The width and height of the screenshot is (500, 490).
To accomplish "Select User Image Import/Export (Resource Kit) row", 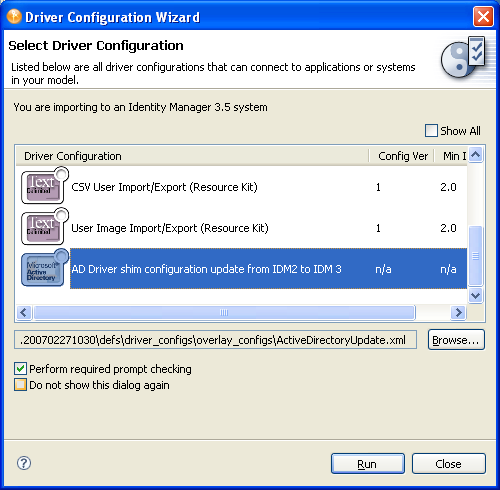I will 242,228.
